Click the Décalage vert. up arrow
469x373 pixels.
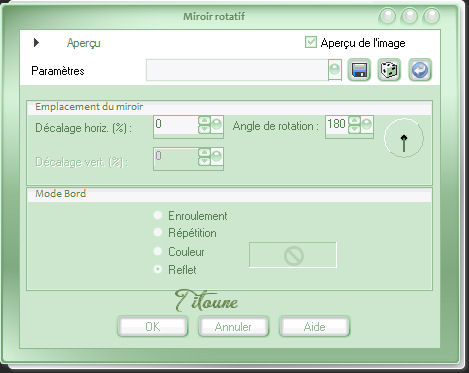(x=204, y=153)
